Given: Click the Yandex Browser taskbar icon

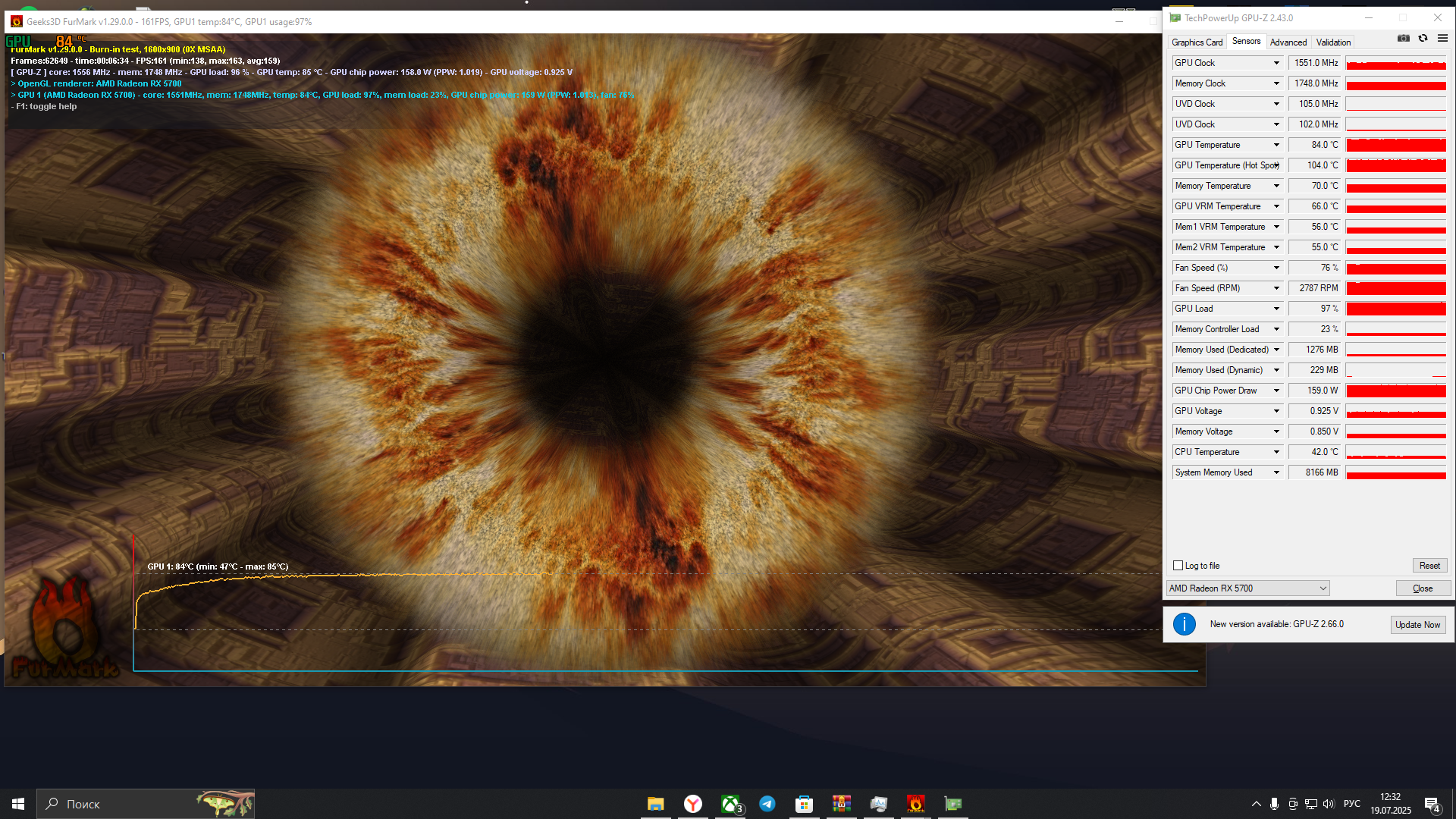Looking at the screenshot, I should point(693,804).
